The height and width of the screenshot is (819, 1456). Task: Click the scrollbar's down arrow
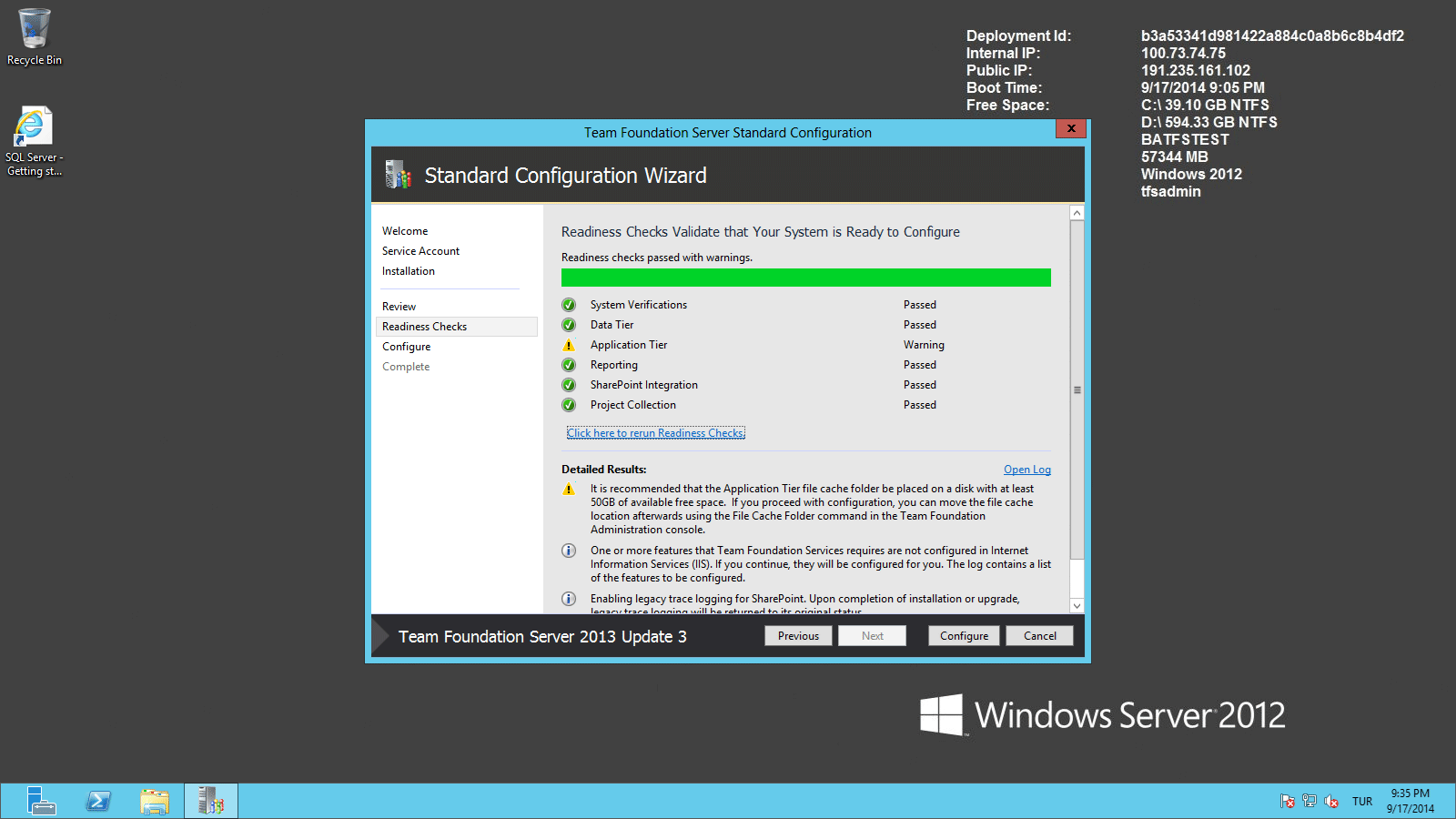pos(1077,605)
